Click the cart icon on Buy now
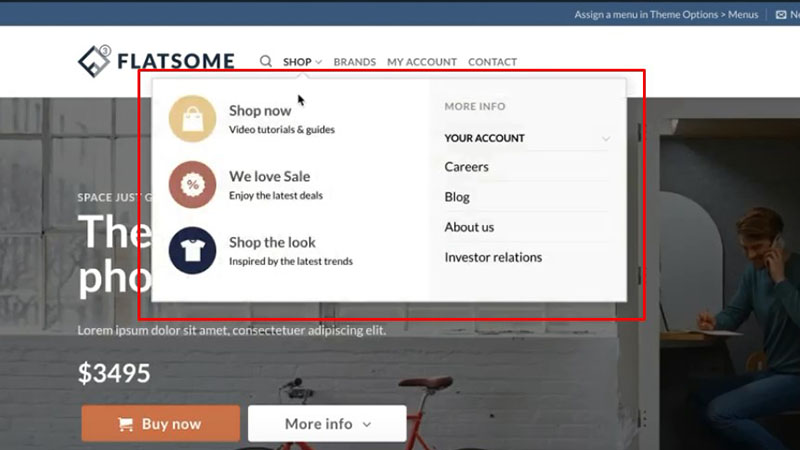The image size is (800, 450). 126,424
